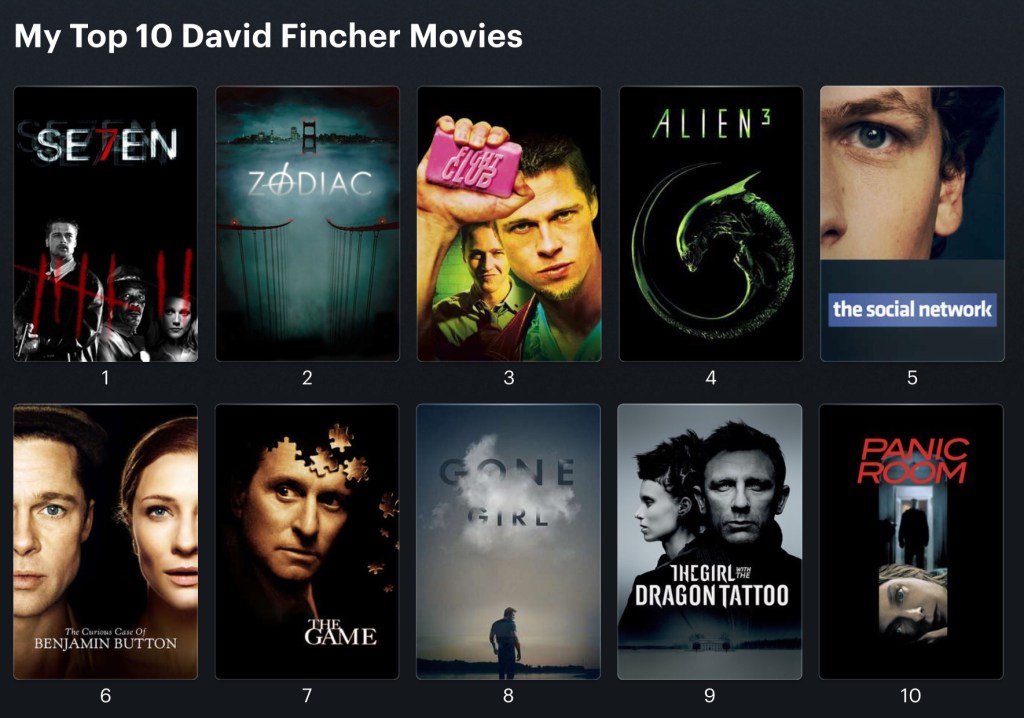Open the Fight Club poster
Screen dimensions: 1024x718
tap(509, 224)
